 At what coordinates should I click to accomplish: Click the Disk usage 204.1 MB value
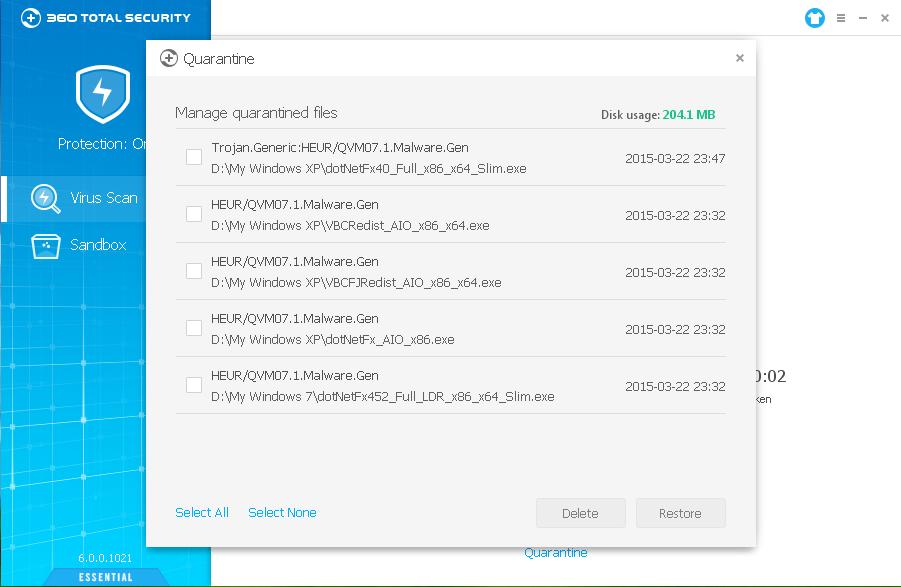688,114
